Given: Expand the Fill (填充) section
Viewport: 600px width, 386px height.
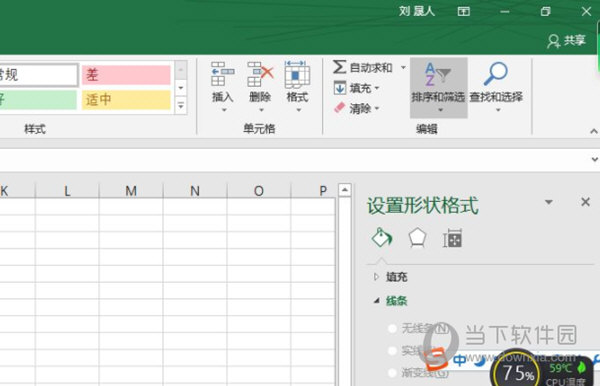Looking at the screenshot, I should tap(376, 276).
